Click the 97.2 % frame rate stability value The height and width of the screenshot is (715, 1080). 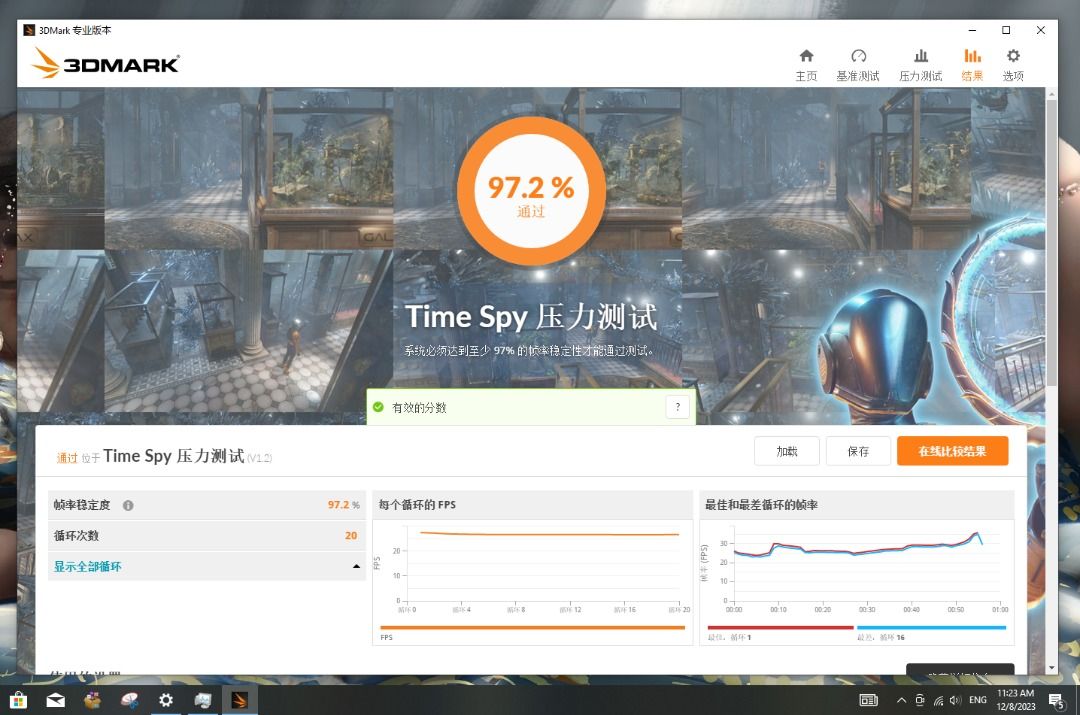coord(344,505)
